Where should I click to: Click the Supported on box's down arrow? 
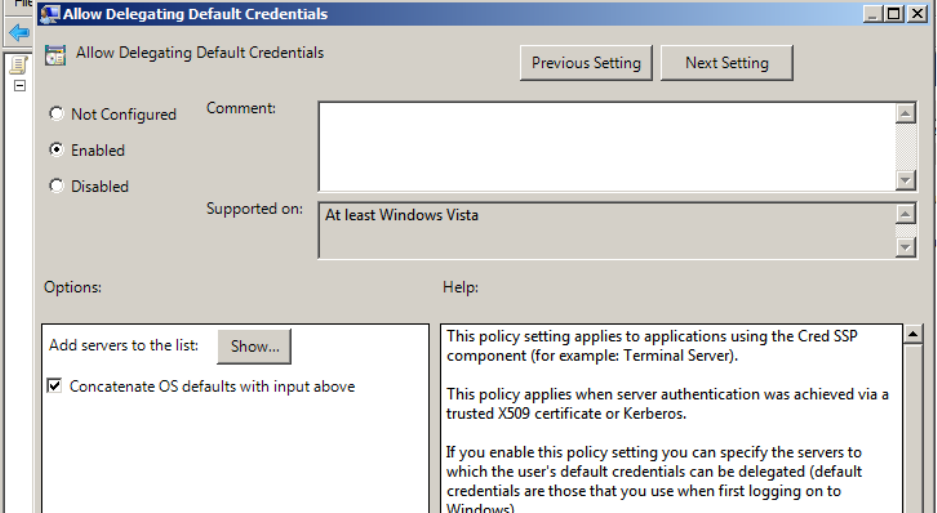pyautogui.click(x=906, y=247)
